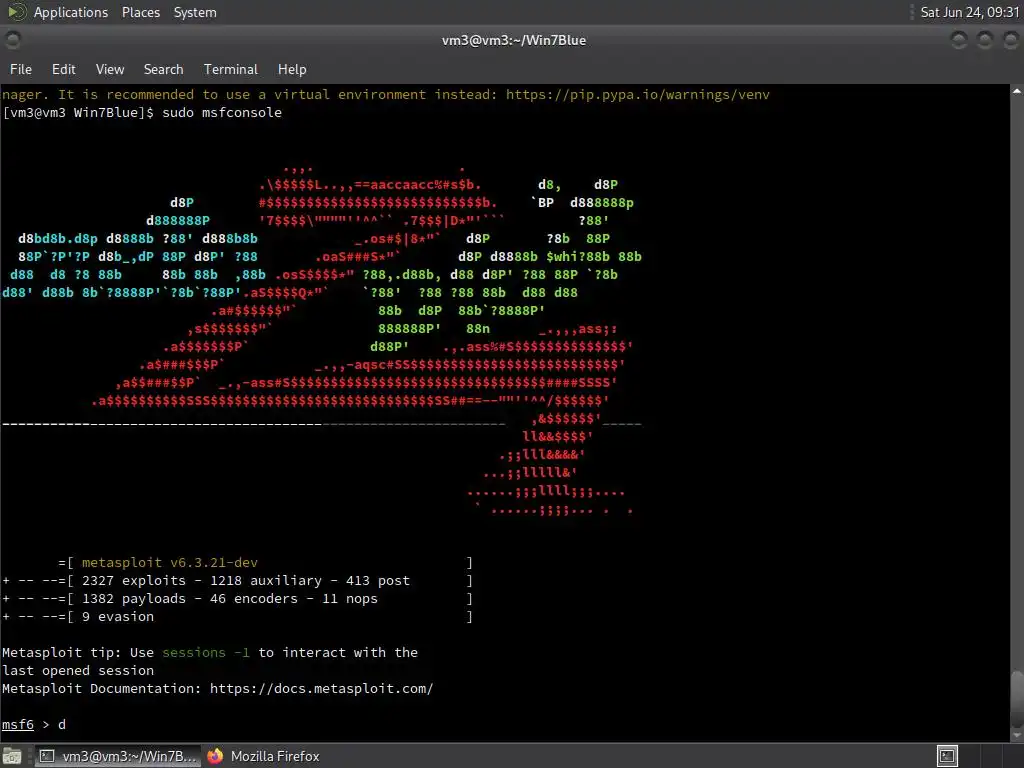Click the msf6 prompt text
Image resolution: width=1024 pixels, height=768 pixels.
pos(18,724)
